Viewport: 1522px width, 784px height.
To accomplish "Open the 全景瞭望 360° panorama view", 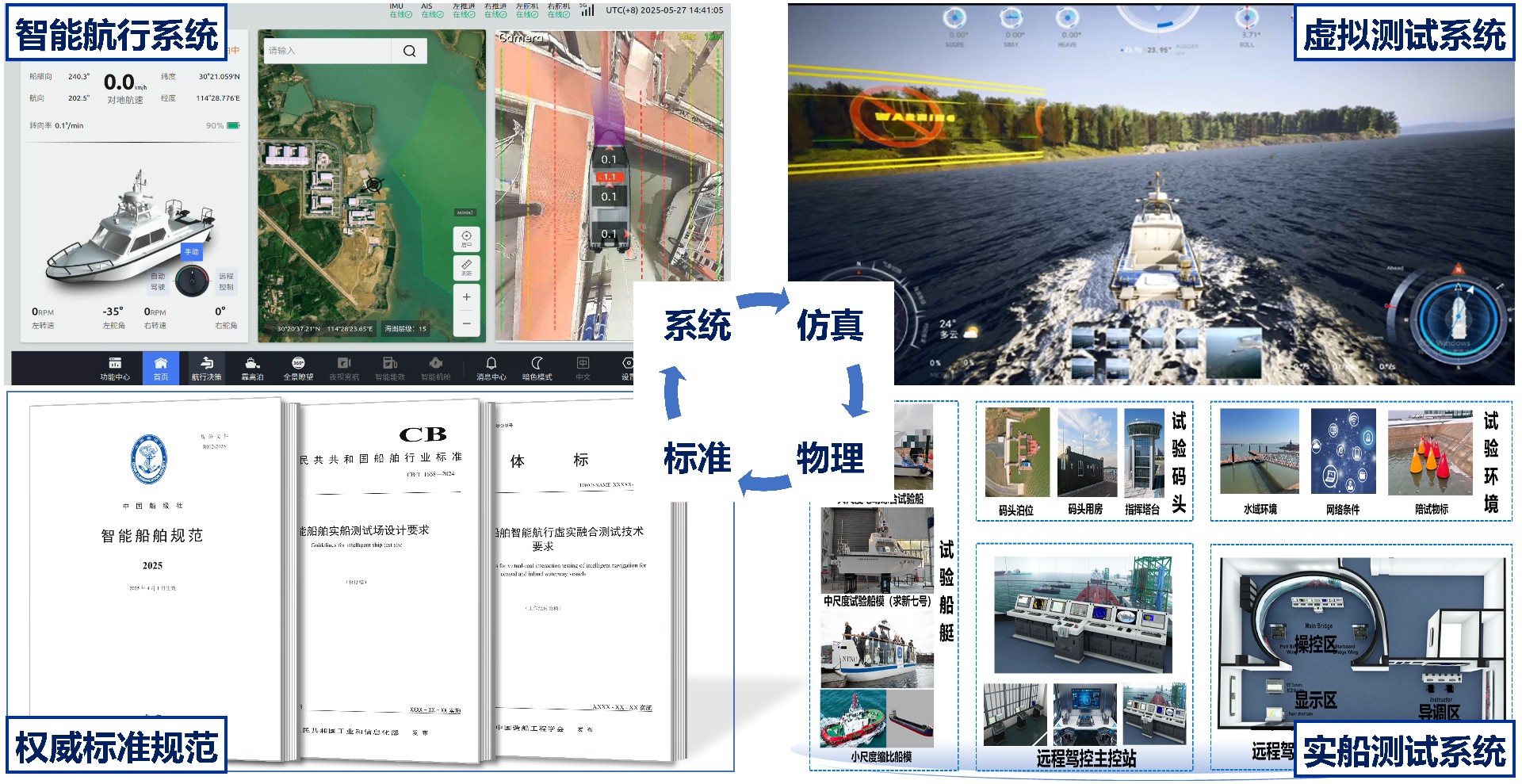I will (298, 367).
